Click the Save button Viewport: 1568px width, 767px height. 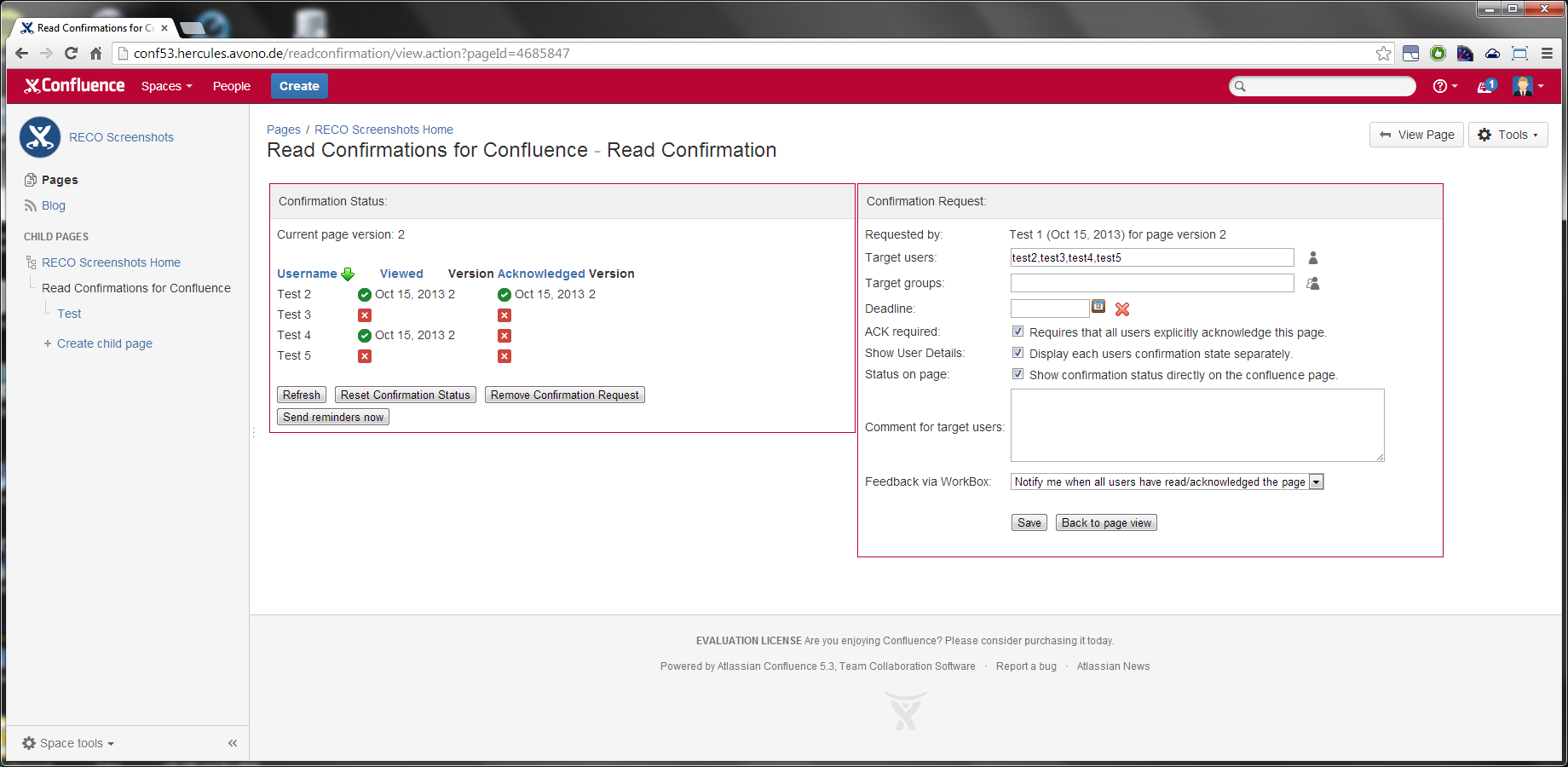pyautogui.click(x=1029, y=522)
